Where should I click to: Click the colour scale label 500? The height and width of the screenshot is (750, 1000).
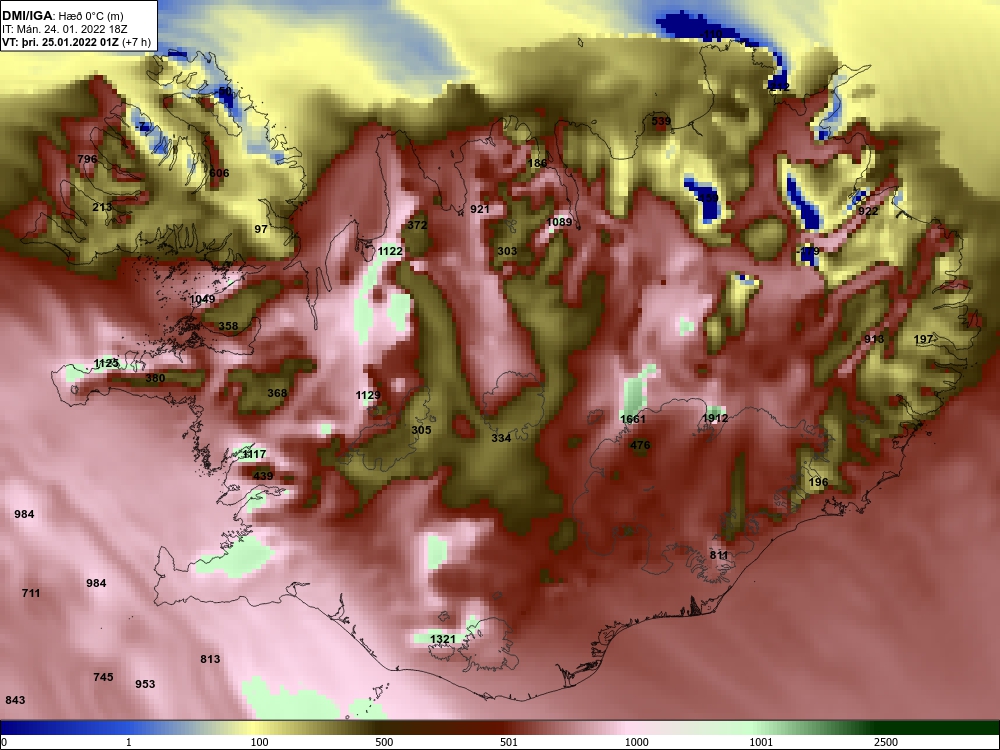384,742
